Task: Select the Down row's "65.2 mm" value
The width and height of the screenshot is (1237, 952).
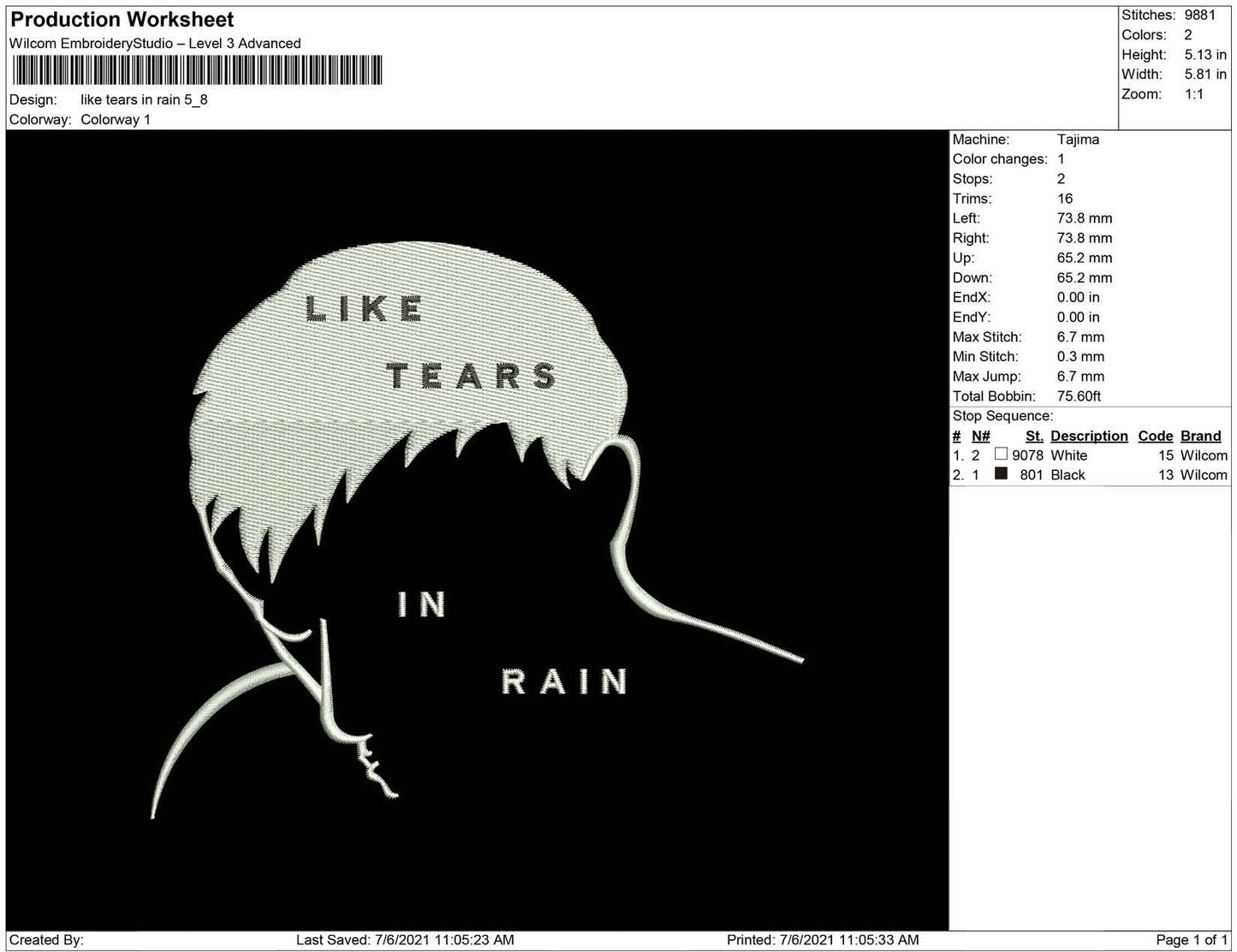Action: 1085,277
